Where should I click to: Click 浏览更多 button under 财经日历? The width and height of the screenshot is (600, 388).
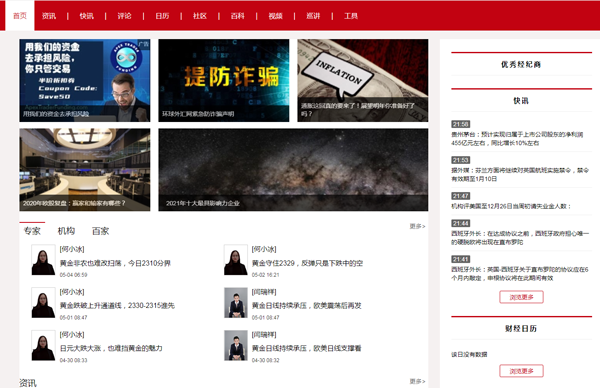(521, 371)
